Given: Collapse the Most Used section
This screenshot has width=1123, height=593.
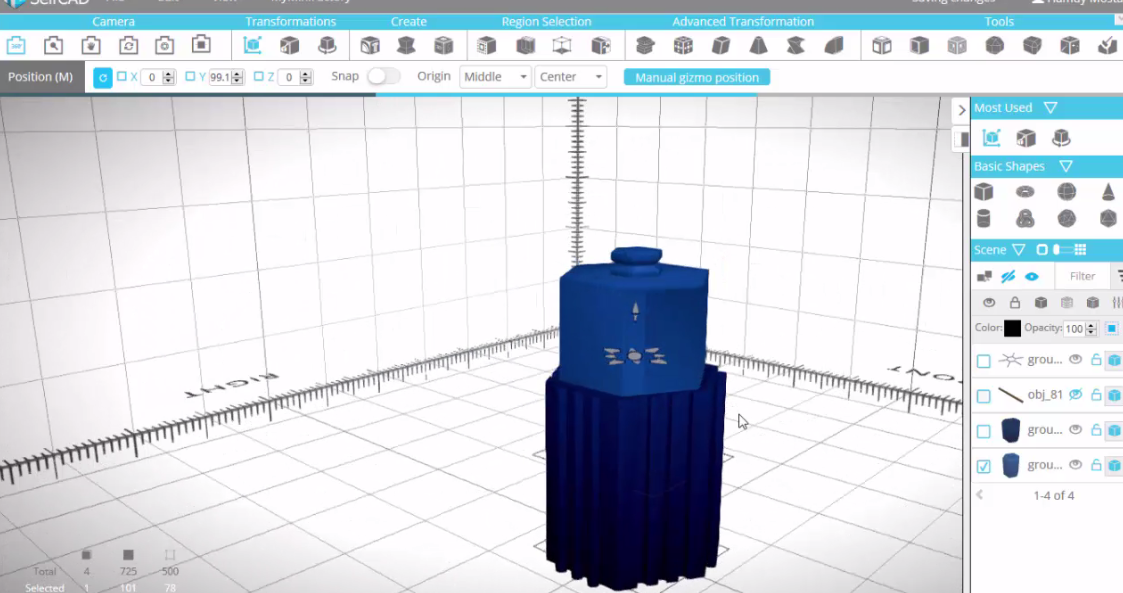Looking at the screenshot, I should 1050,108.
